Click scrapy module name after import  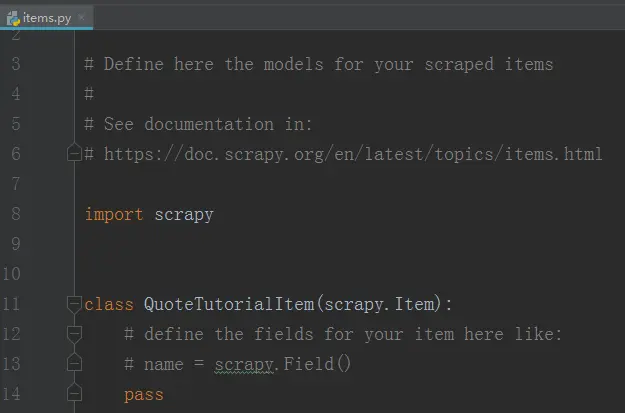[184, 215]
